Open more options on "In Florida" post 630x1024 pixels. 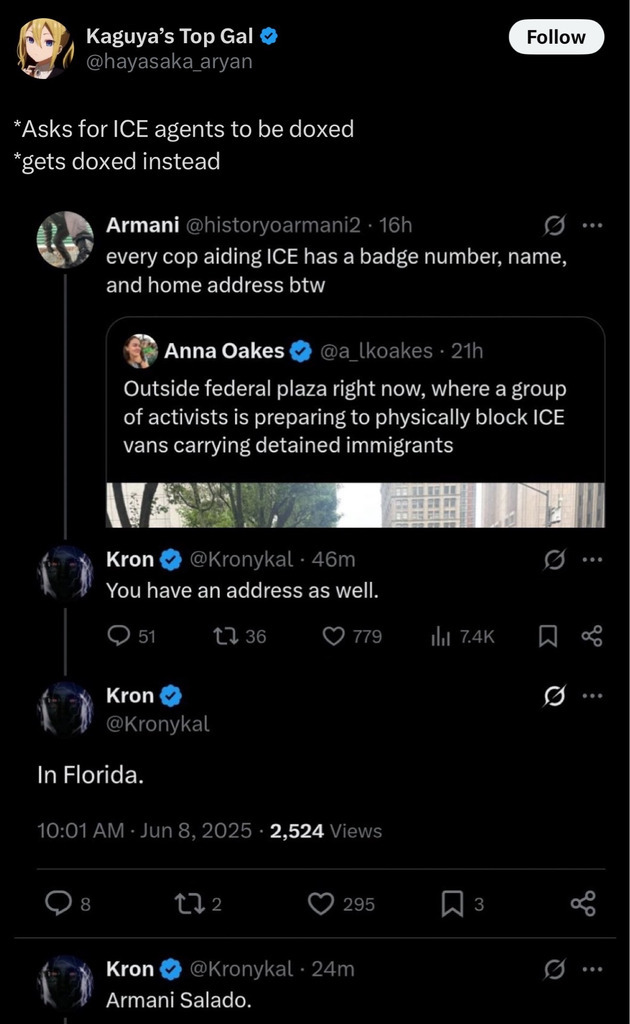593,696
